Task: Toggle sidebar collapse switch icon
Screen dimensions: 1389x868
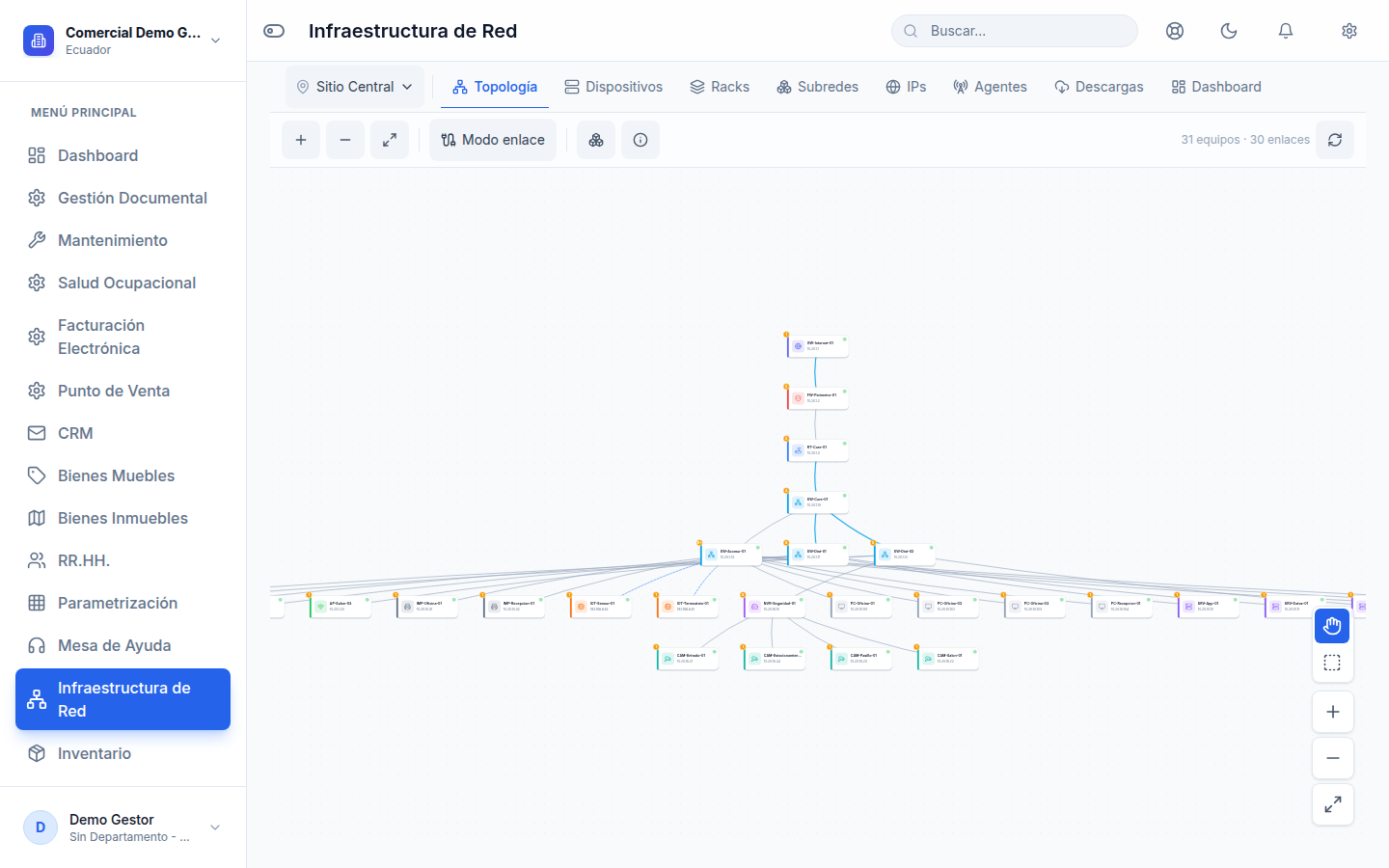Action: [274, 31]
